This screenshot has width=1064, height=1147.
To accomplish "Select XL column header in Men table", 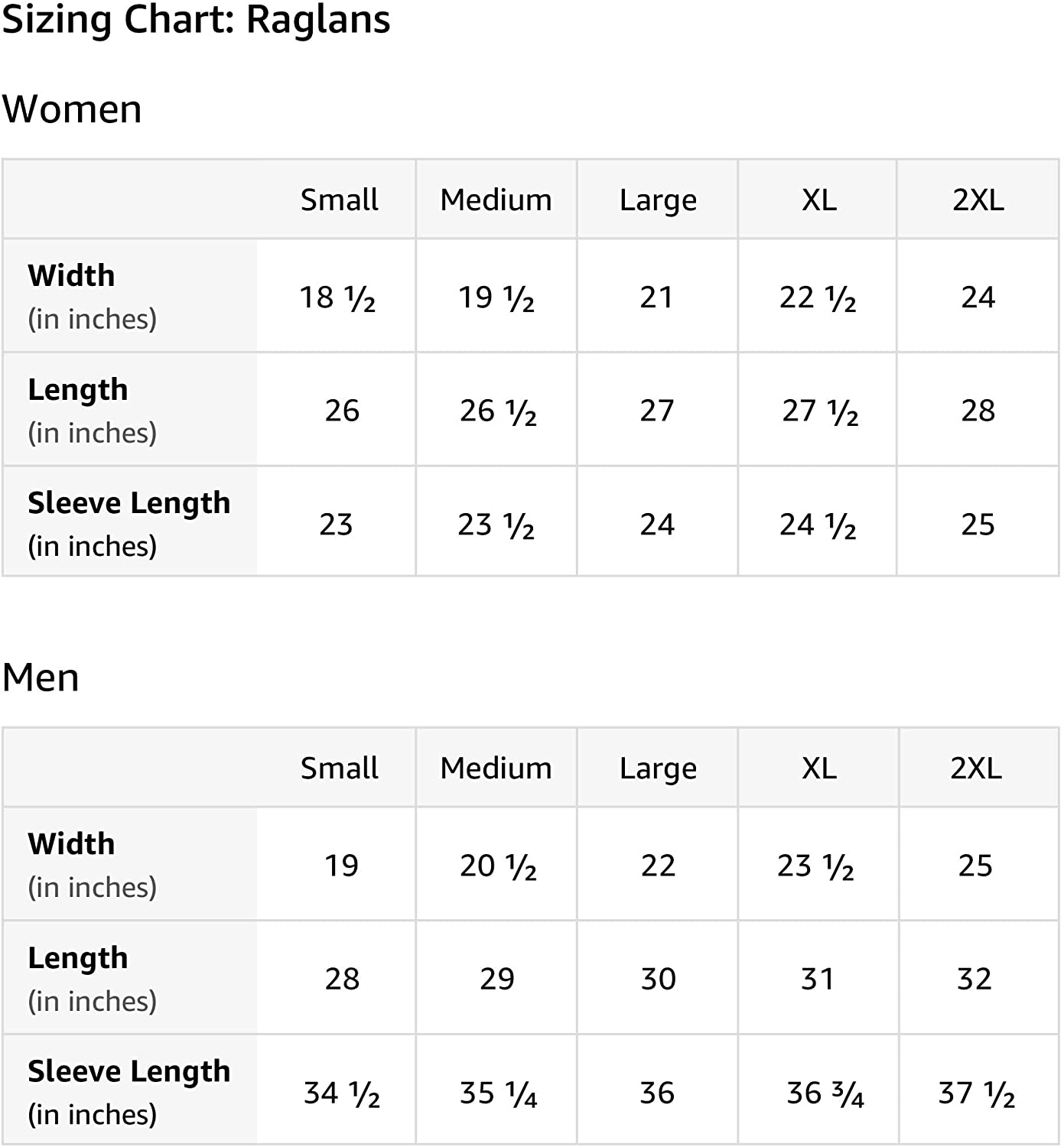I will [x=818, y=768].
